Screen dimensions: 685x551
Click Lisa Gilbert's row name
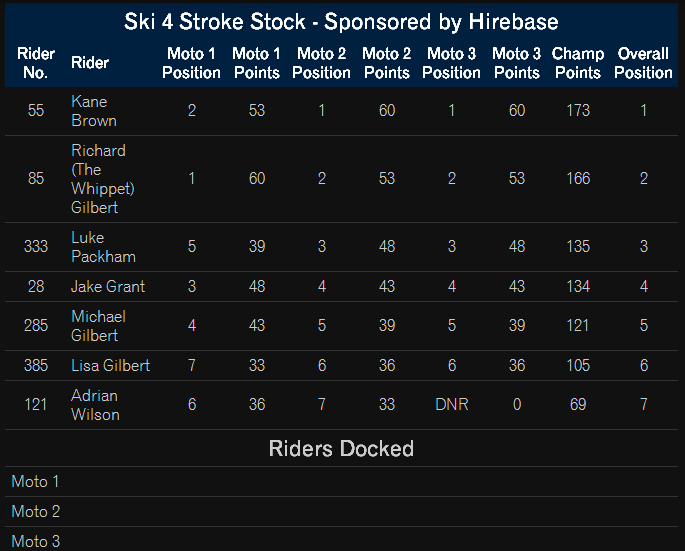point(111,365)
